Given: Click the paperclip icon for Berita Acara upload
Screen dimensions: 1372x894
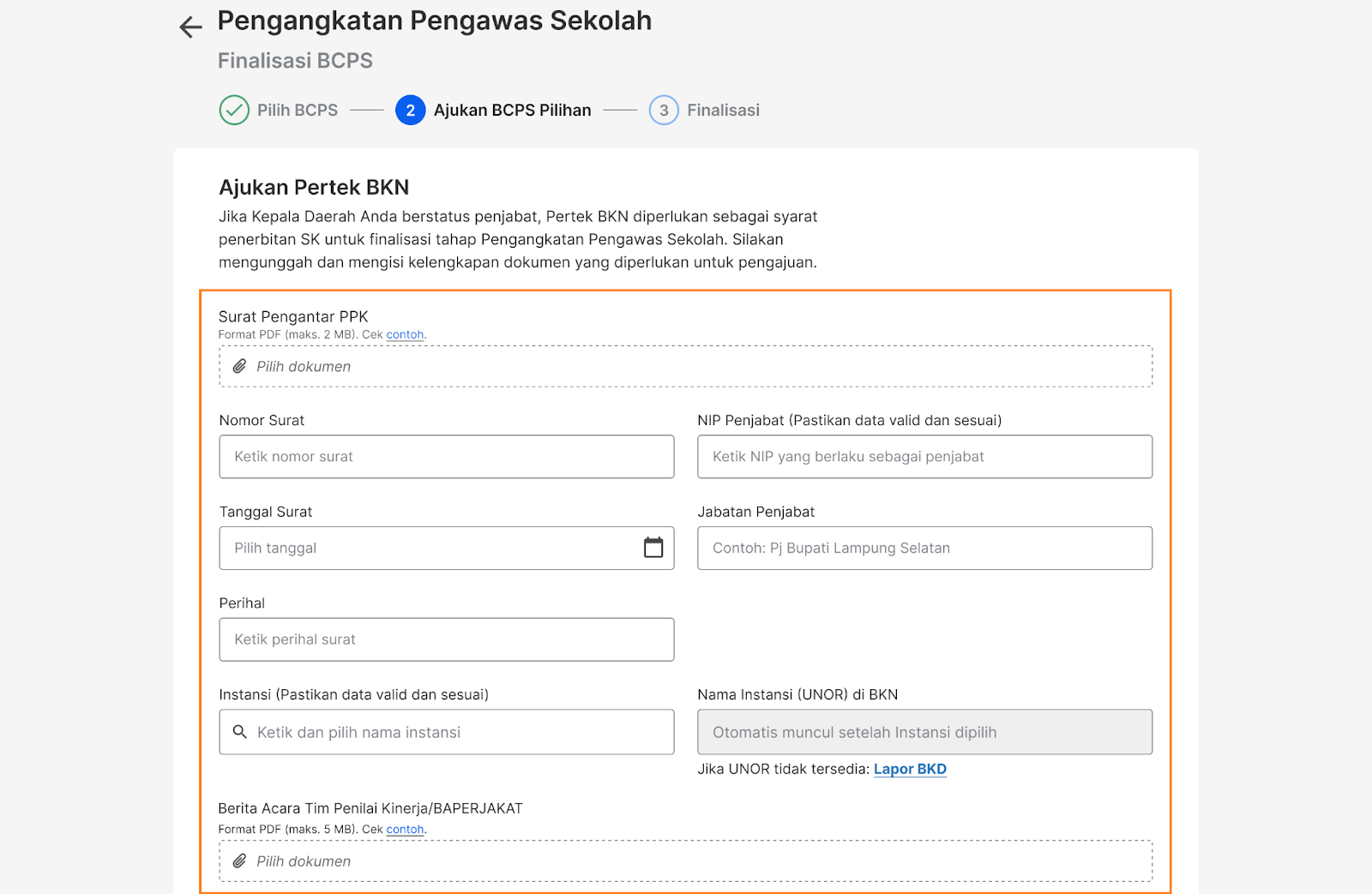Looking at the screenshot, I should coord(239,861).
